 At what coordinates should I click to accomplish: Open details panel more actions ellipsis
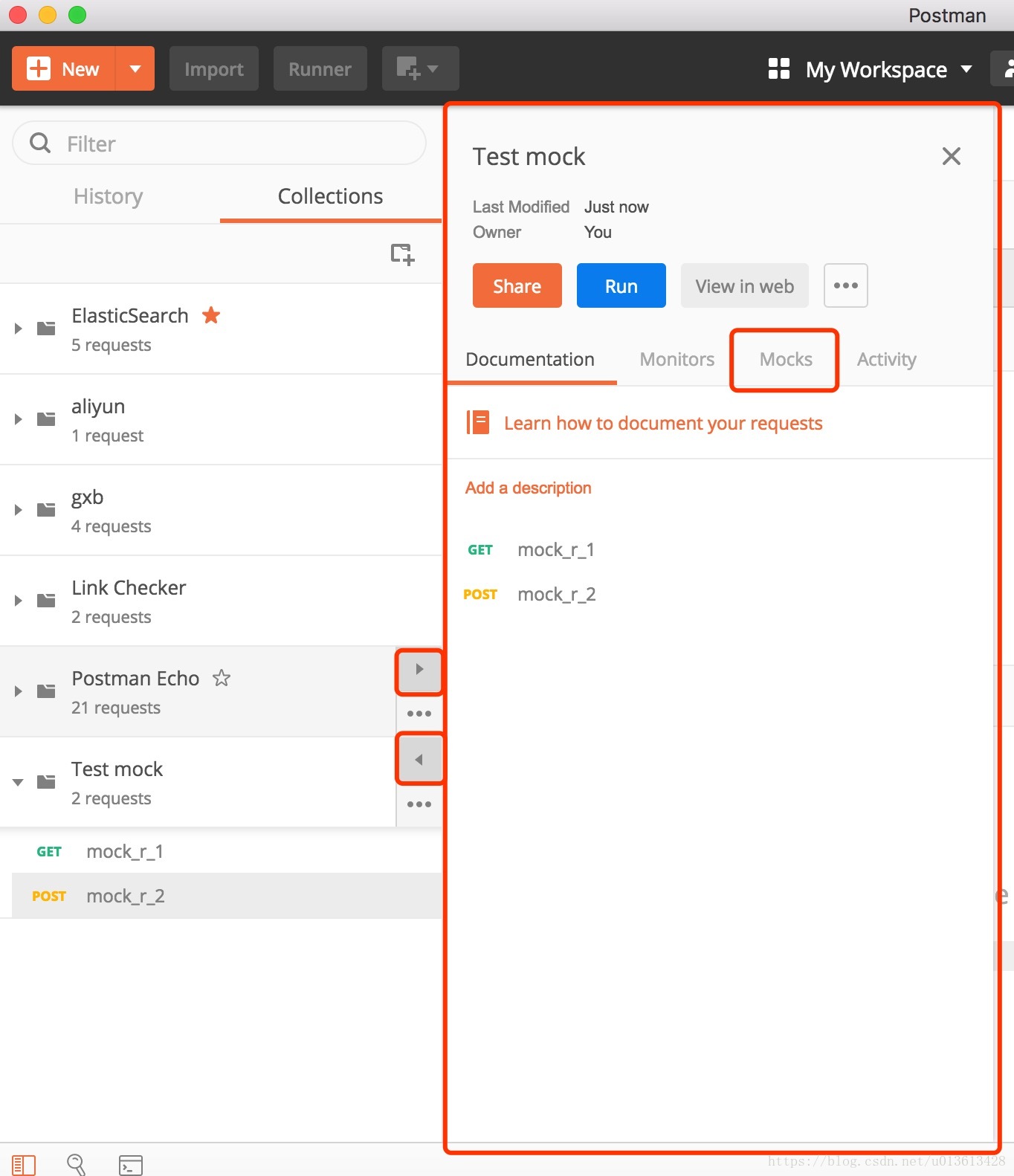coord(846,285)
